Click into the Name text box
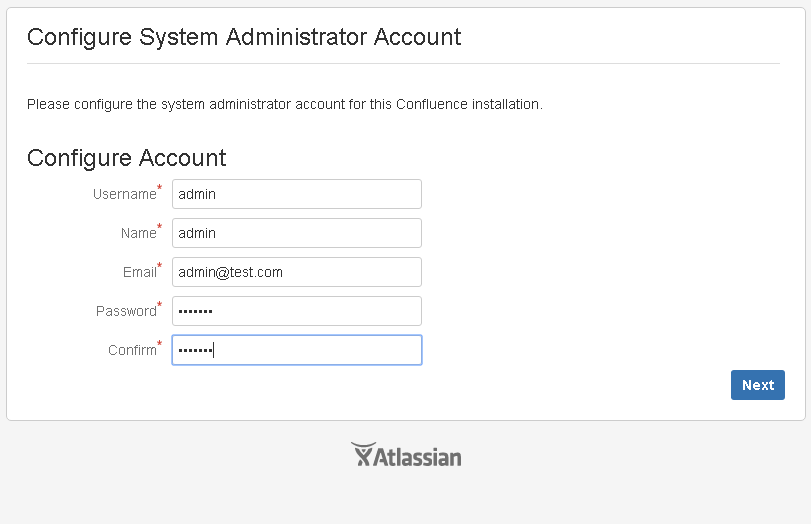The width and height of the screenshot is (811, 524). click(x=297, y=233)
